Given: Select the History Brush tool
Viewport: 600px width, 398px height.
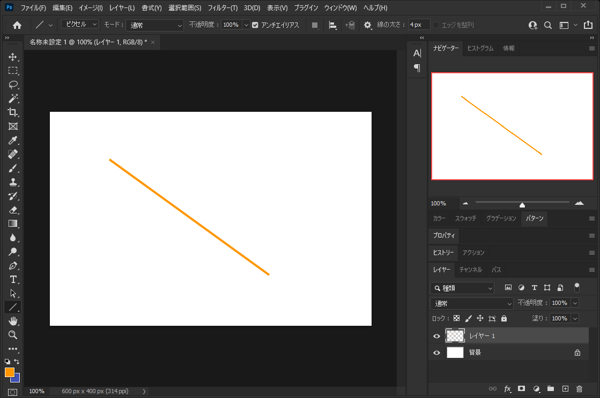Looking at the screenshot, I should coord(13,196).
